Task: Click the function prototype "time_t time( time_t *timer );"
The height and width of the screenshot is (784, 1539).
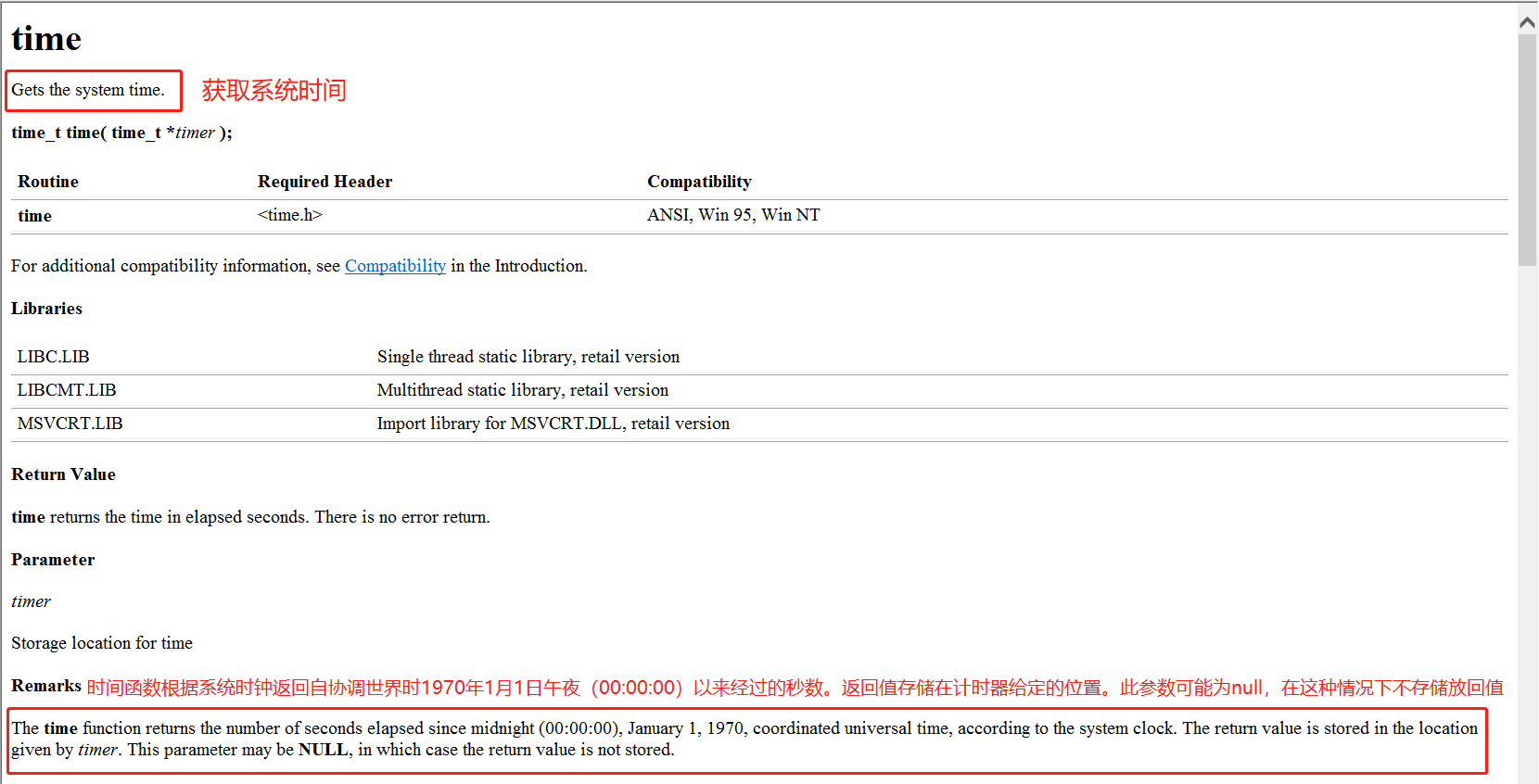Action: (x=121, y=133)
